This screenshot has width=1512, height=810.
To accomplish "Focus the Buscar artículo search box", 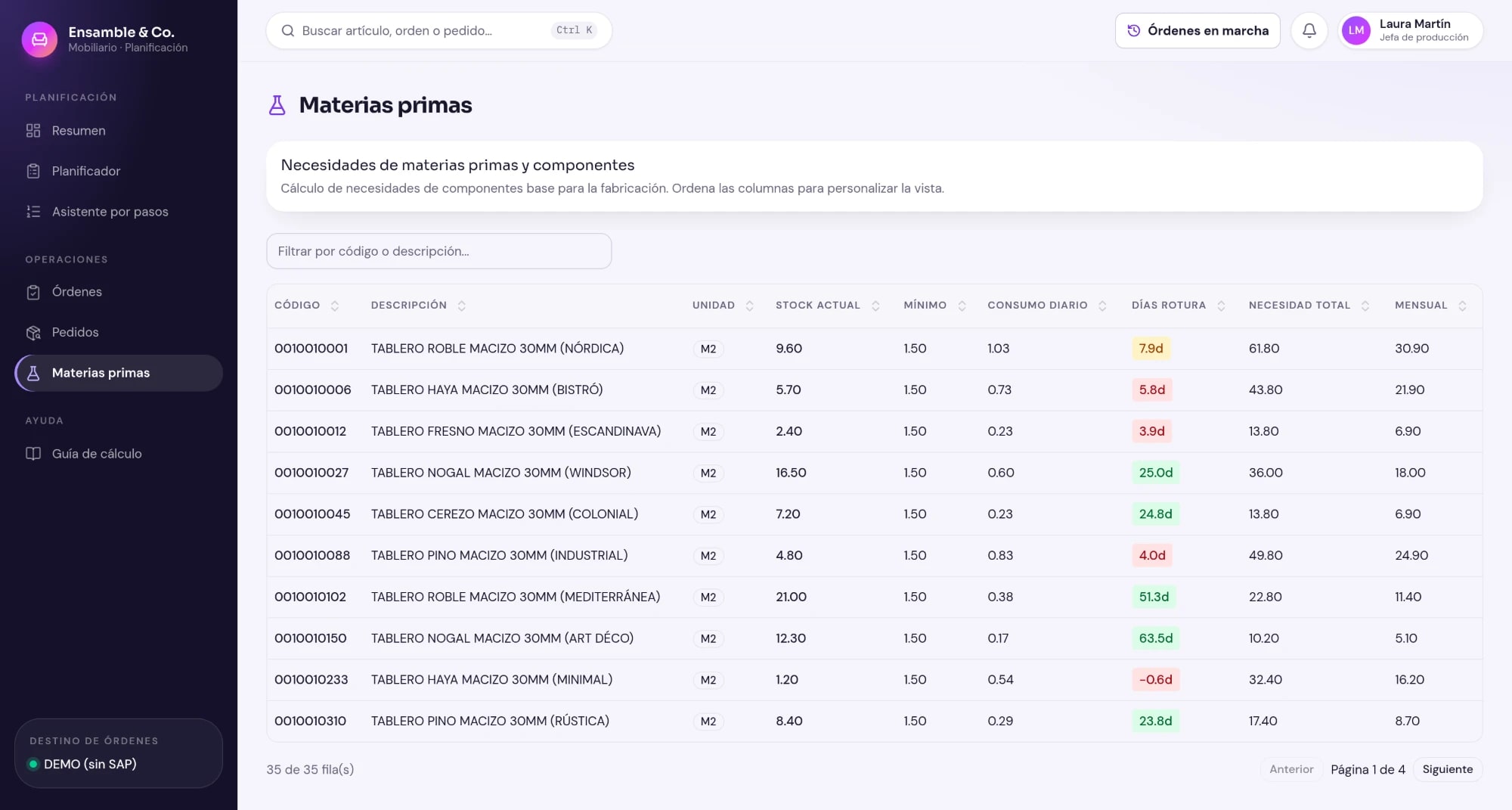I will pos(438,30).
